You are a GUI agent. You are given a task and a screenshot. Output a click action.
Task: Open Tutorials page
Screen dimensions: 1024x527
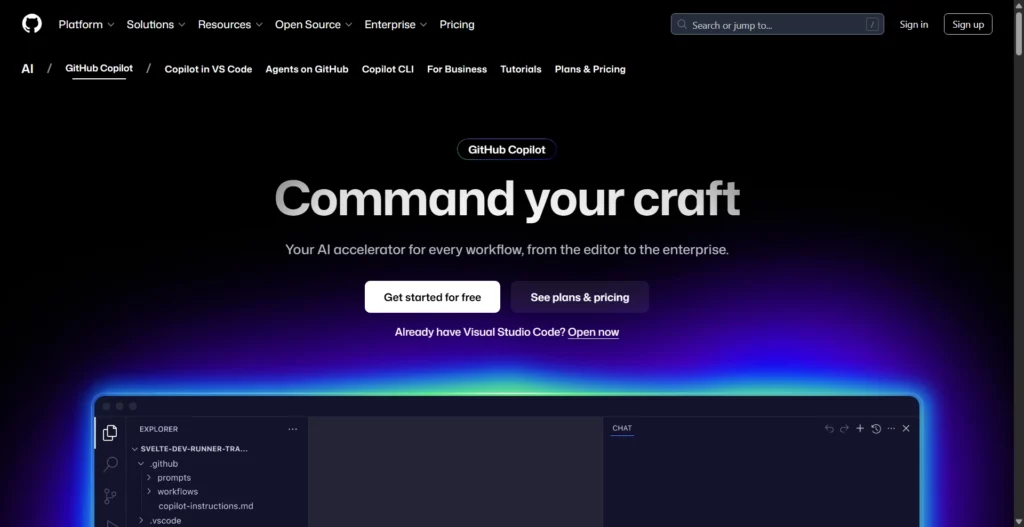point(520,69)
